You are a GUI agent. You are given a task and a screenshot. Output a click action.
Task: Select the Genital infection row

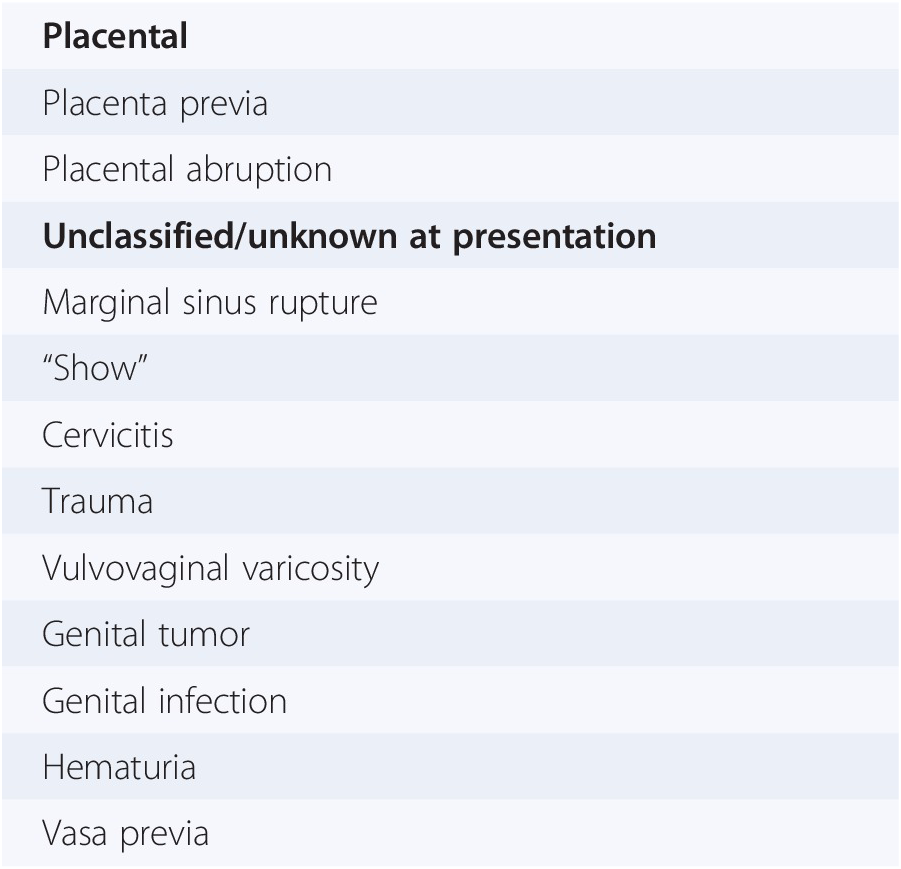click(450, 700)
